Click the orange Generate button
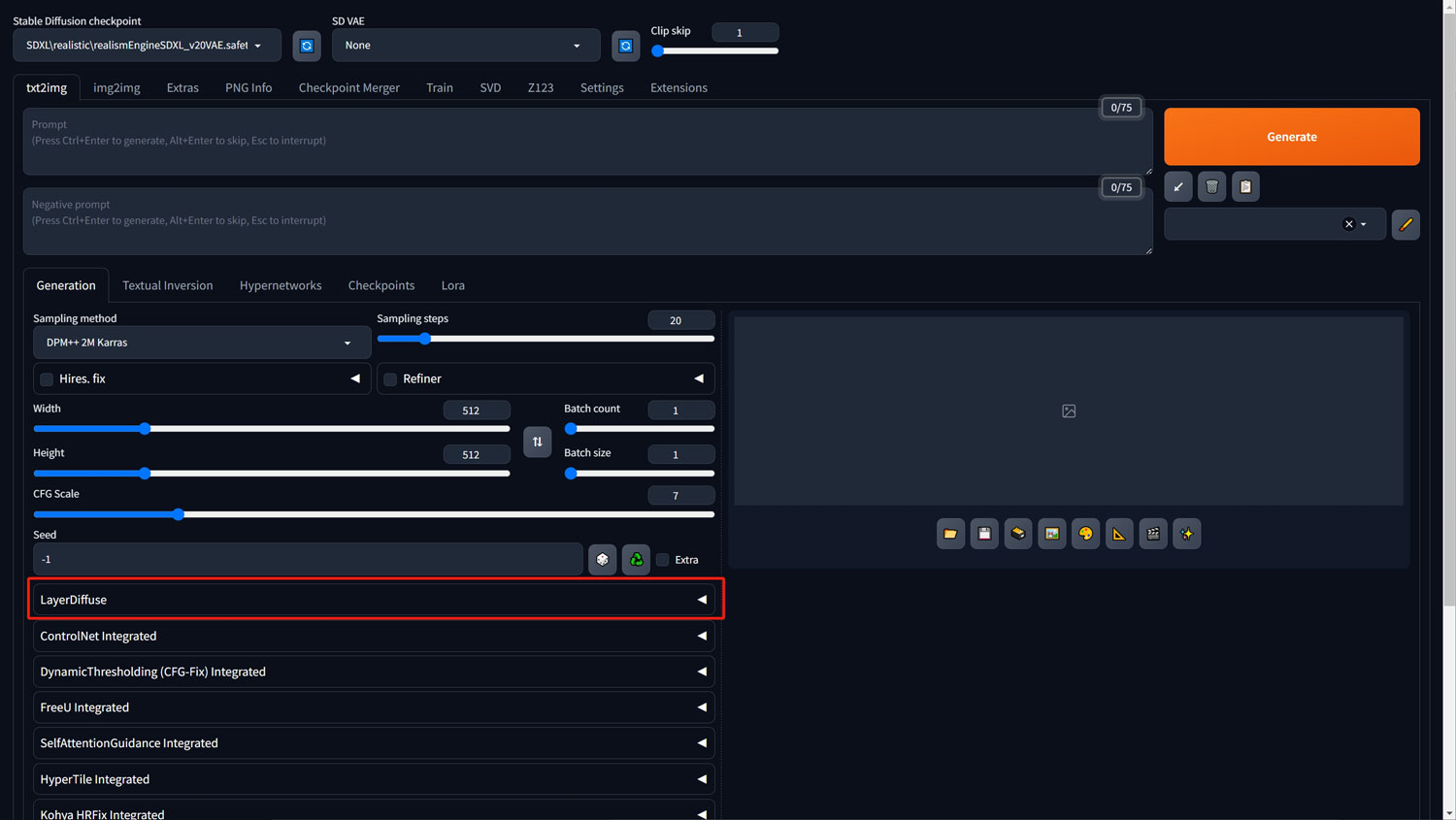Image resolution: width=1456 pixels, height=820 pixels. pos(1291,137)
